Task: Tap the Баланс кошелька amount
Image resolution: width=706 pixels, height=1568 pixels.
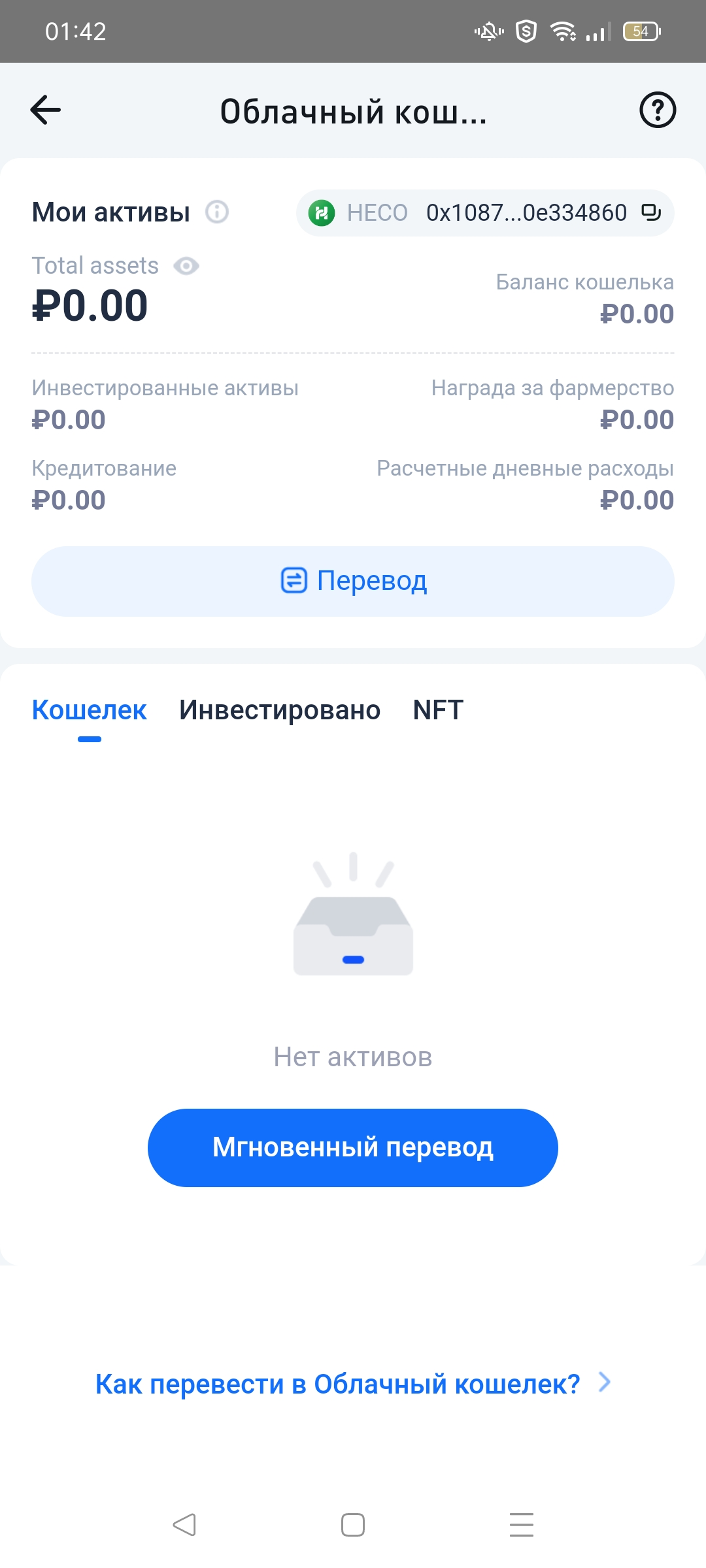Action: 637,314
